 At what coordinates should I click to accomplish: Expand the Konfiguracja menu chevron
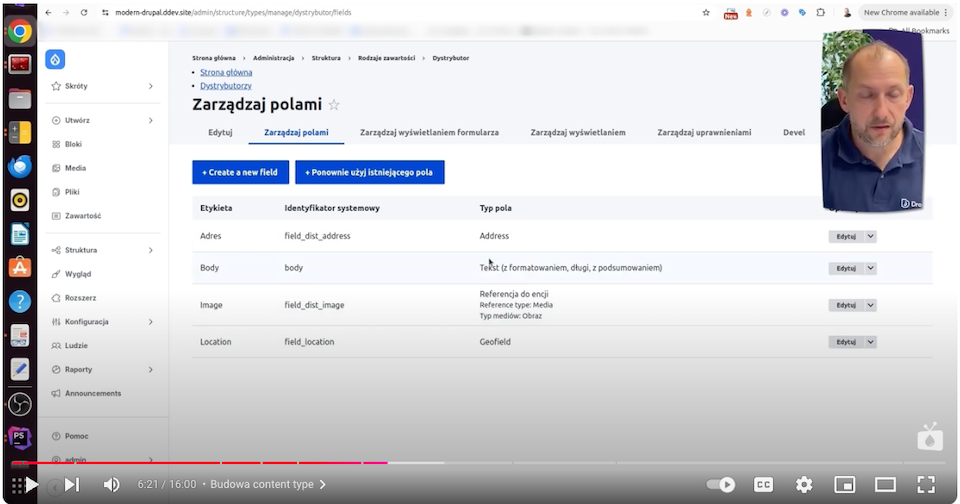coord(151,322)
